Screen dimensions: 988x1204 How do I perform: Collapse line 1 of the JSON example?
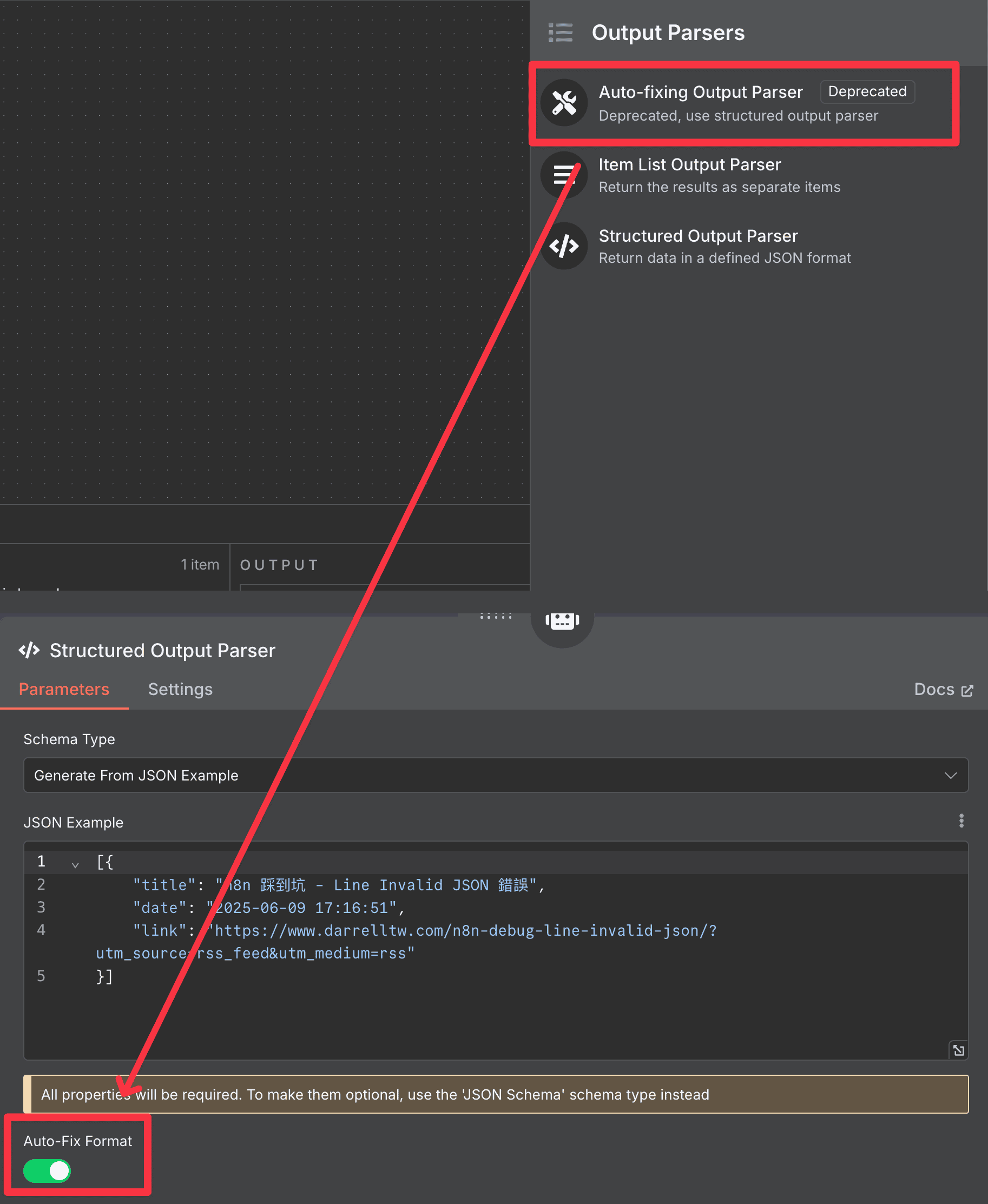[x=75, y=864]
